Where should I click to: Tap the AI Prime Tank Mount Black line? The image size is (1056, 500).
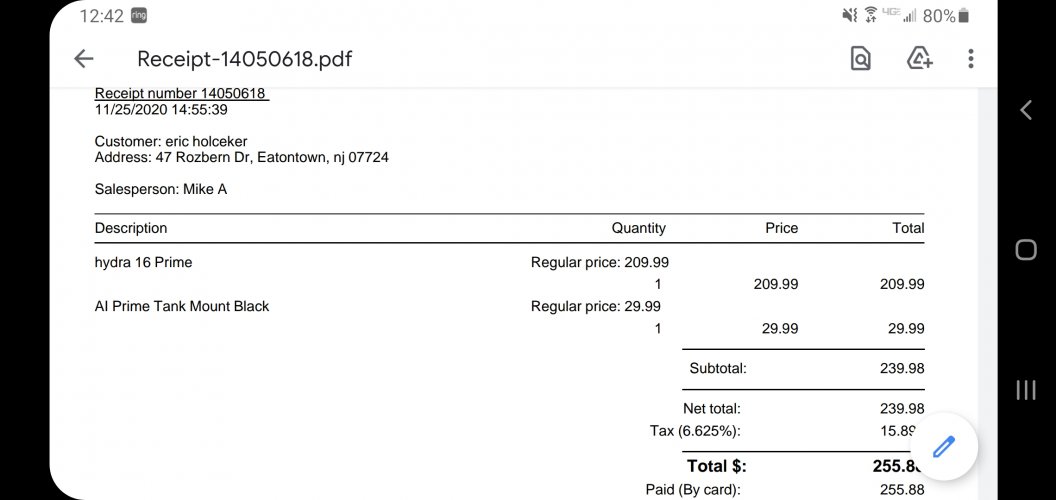tap(182, 307)
